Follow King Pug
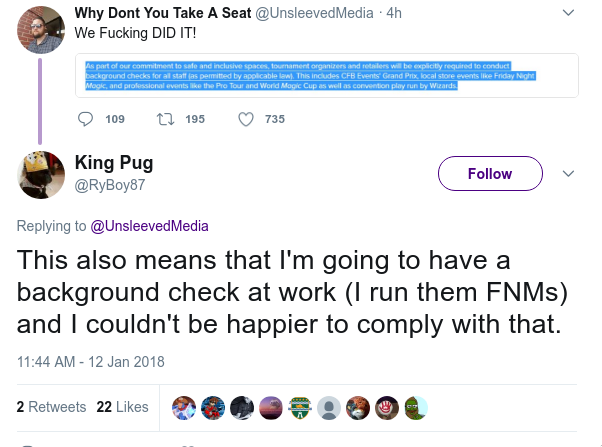This screenshot has height=447, width=602. (x=490, y=174)
